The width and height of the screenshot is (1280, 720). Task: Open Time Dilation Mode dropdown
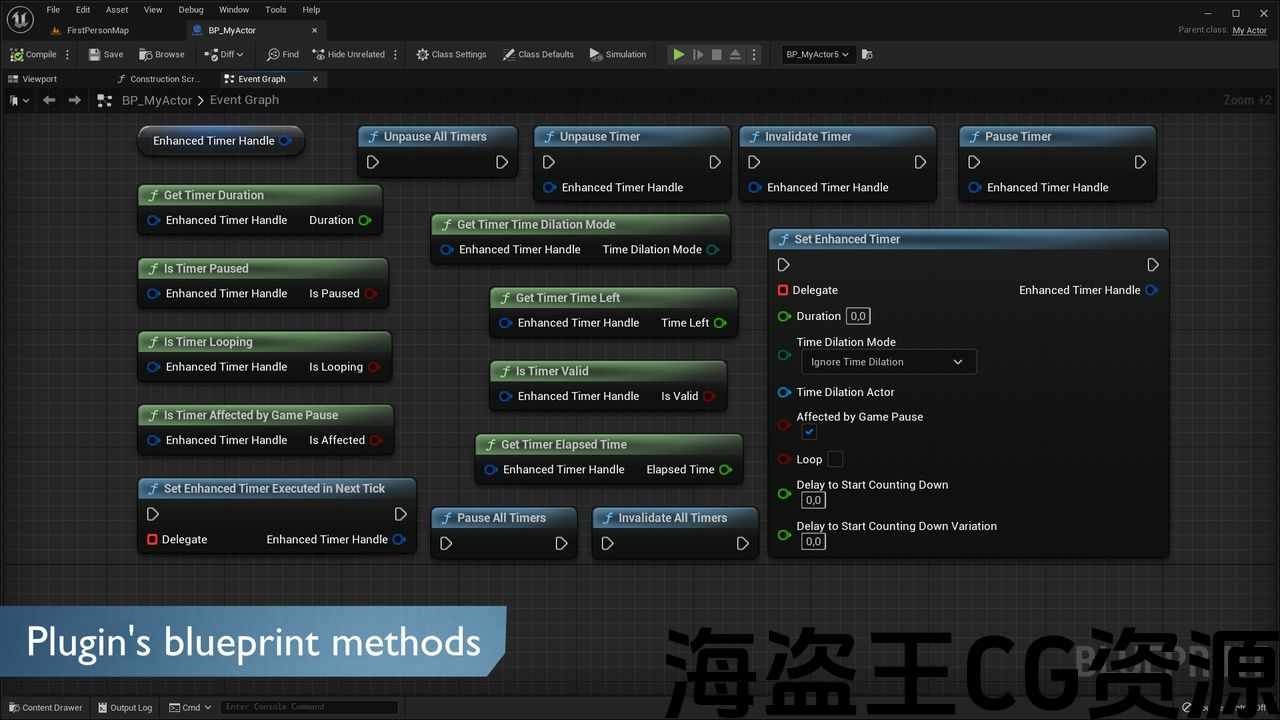(889, 362)
